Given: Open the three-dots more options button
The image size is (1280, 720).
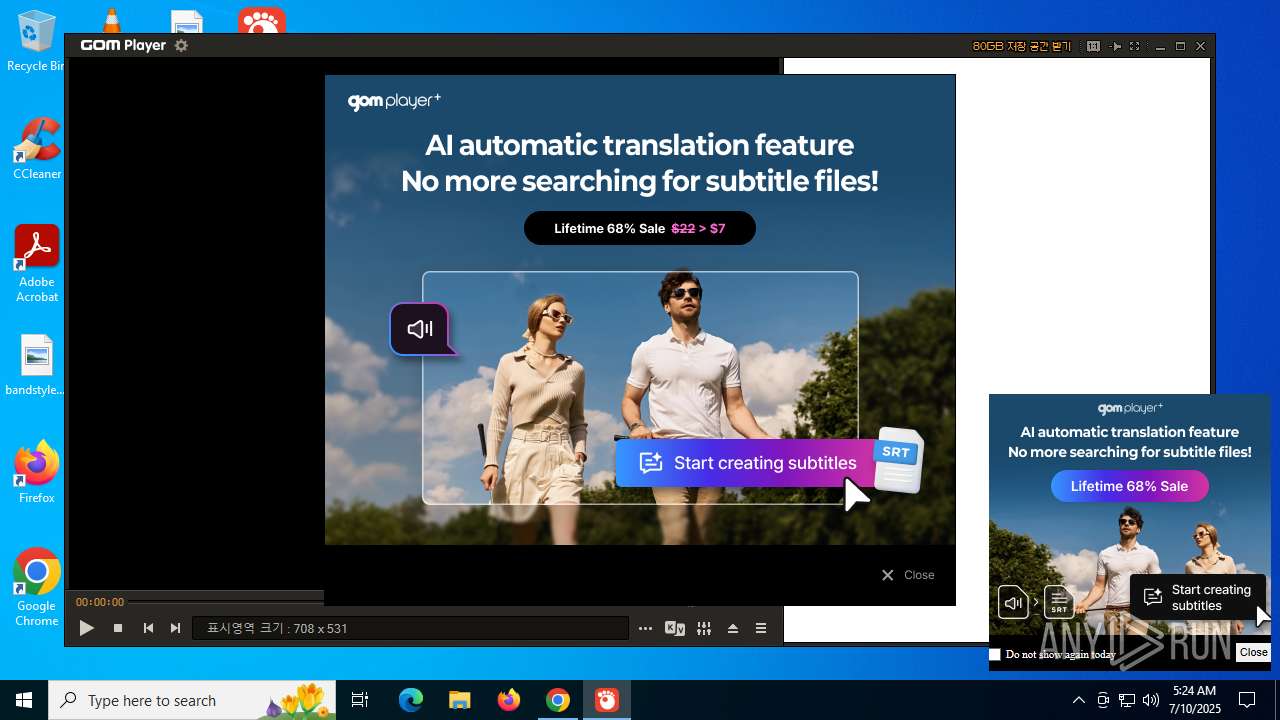Looking at the screenshot, I should click(x=645, y=629).
